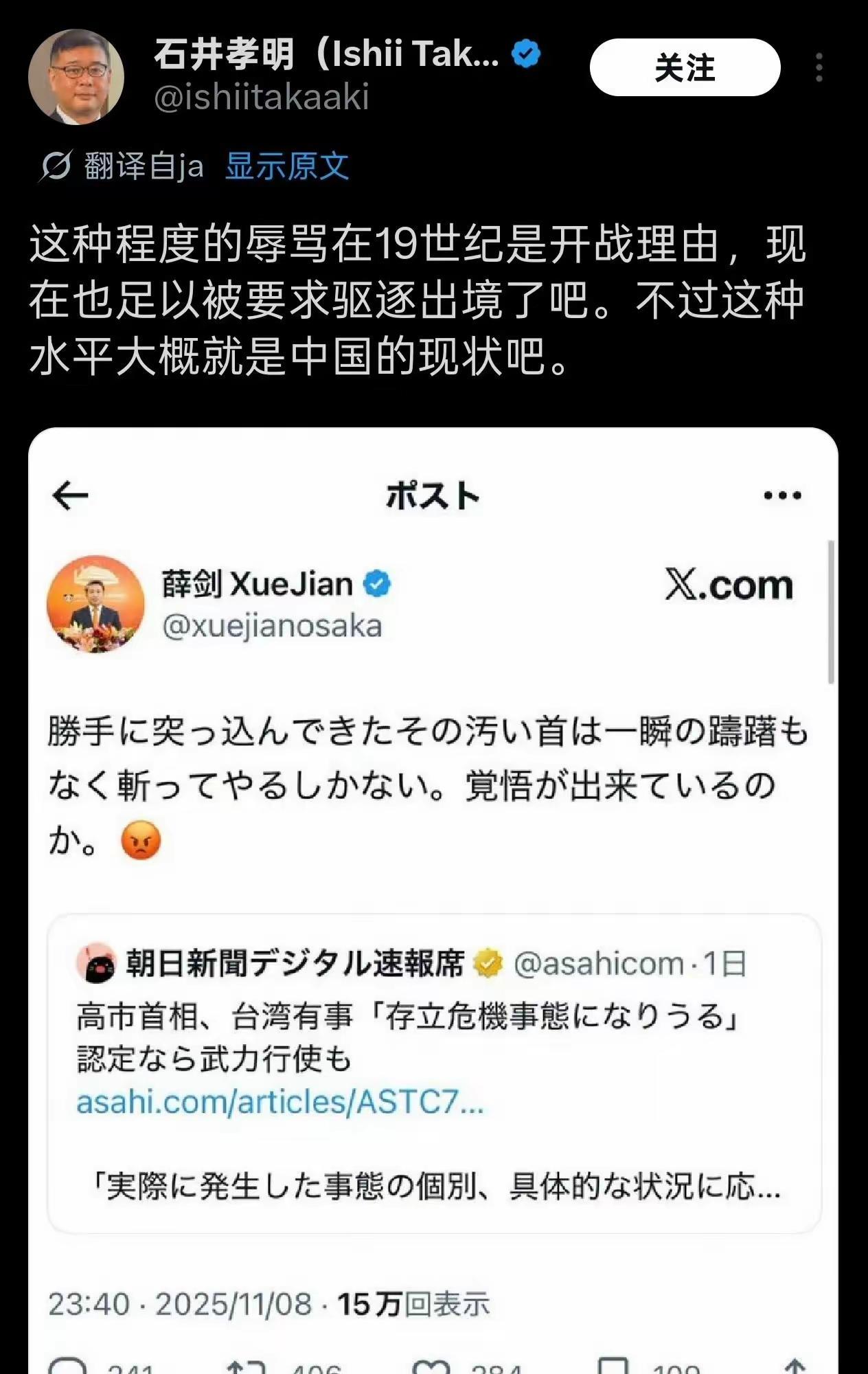
Task: Tap the heart like icon
Action: [x=431, y=1367]
